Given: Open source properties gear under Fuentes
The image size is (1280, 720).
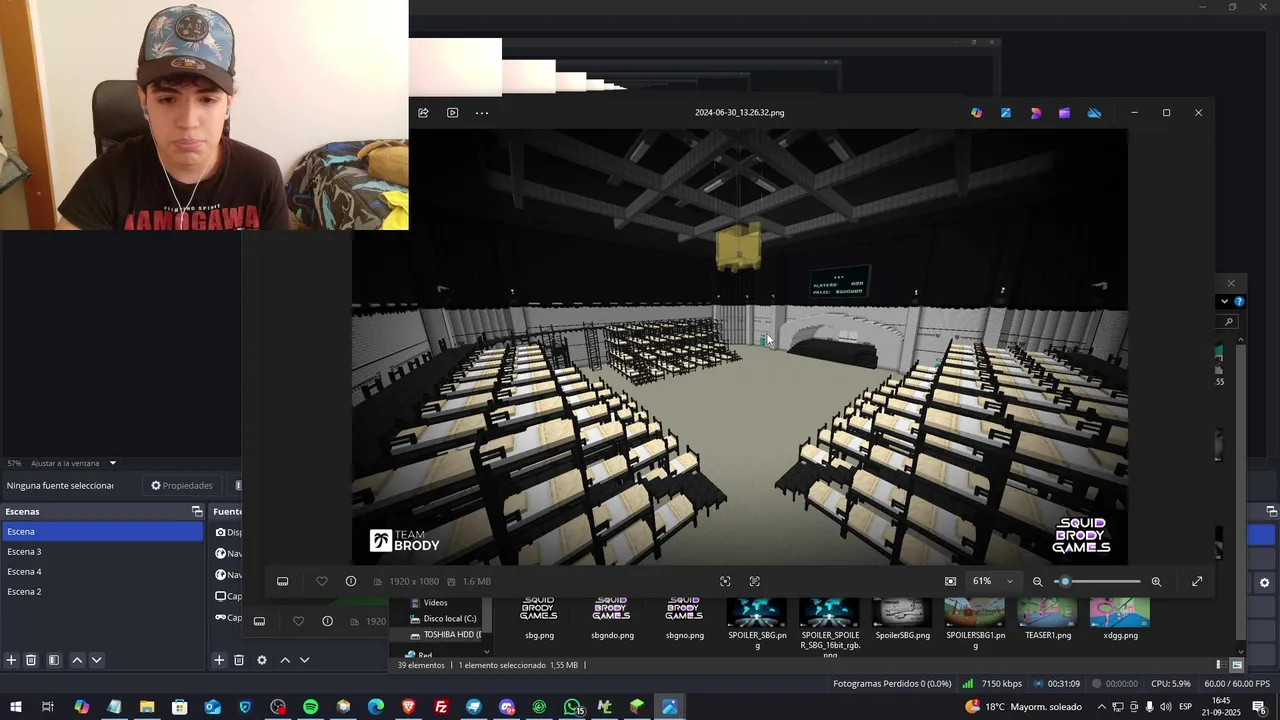Looking at the screenshot, I should click(262, 660).
